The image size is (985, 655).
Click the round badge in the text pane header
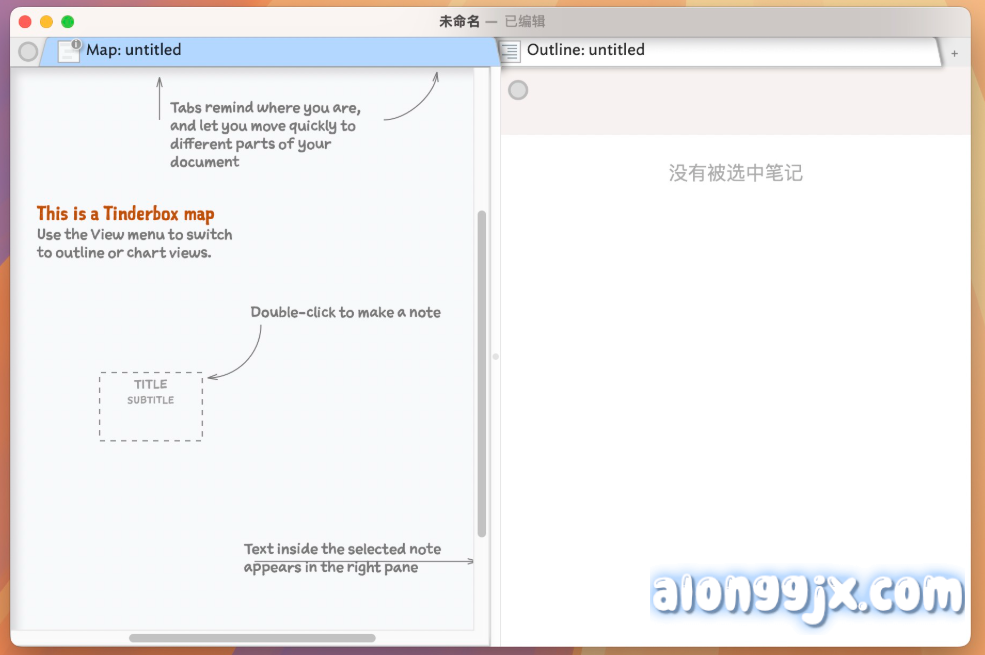[518, 90]
